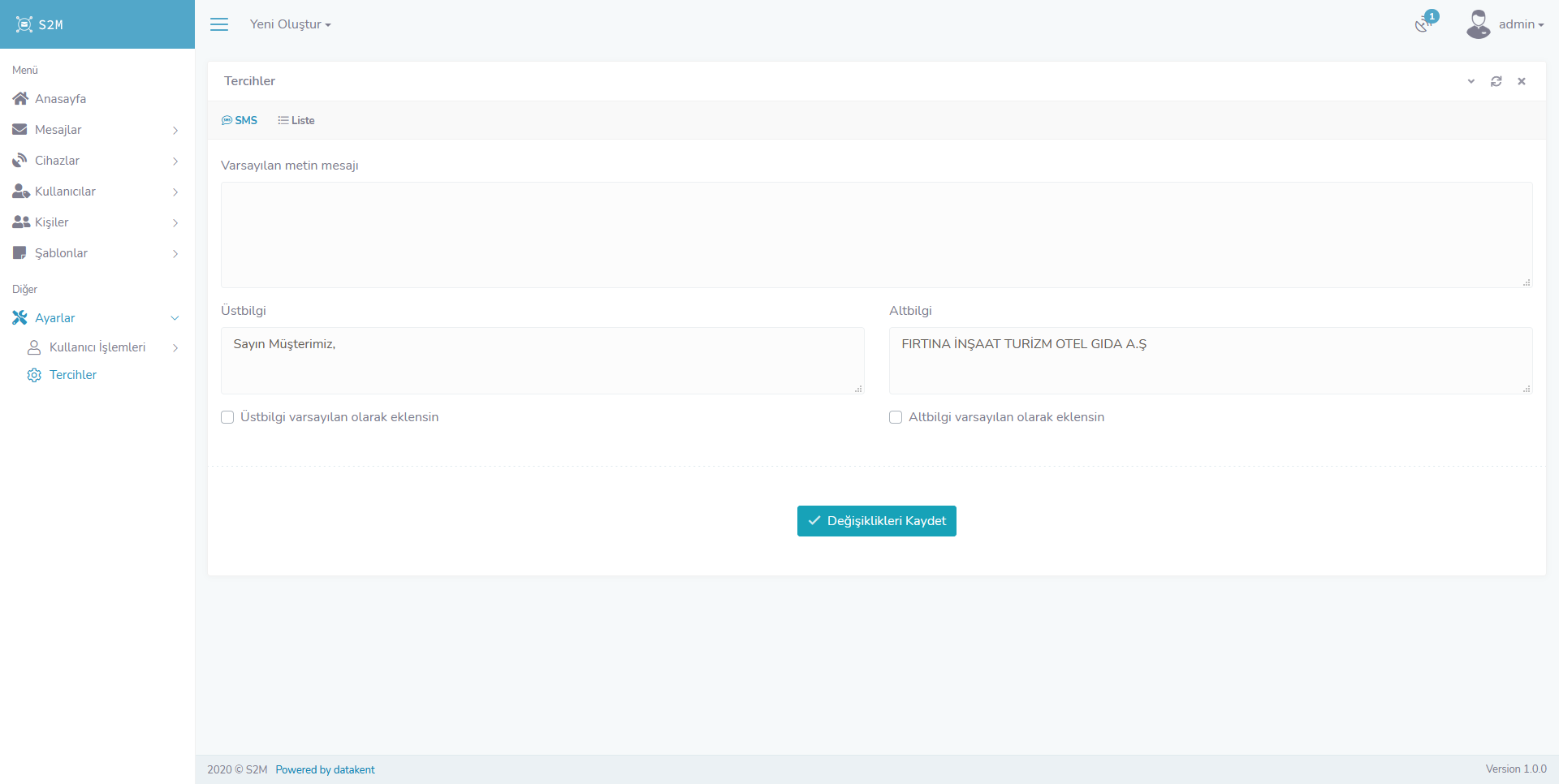Click the Altbilgi text field
Viewport: 1559px width, 784px height.
click(1210, 360)
